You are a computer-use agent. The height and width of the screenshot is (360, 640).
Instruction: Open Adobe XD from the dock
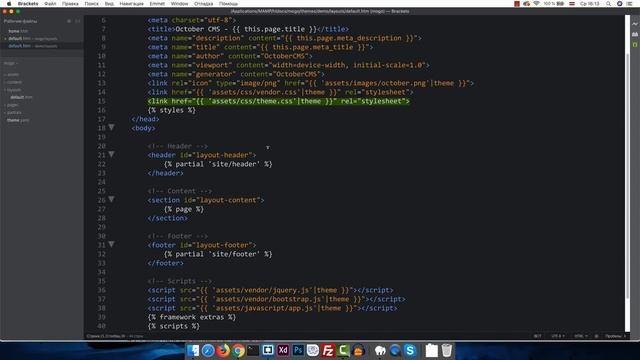[283, 351]
